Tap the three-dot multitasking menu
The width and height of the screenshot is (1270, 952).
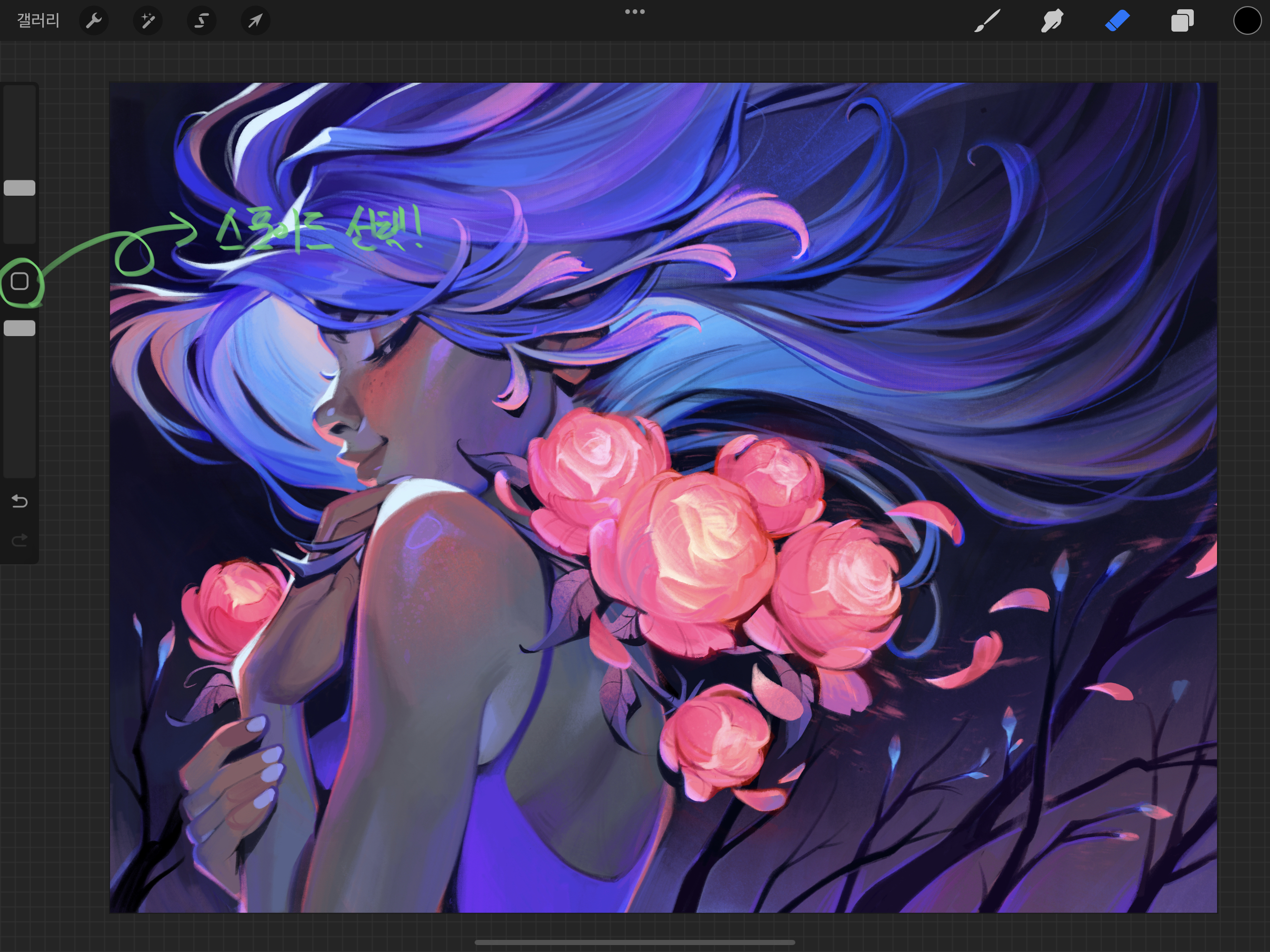click(x=635, y=12)
